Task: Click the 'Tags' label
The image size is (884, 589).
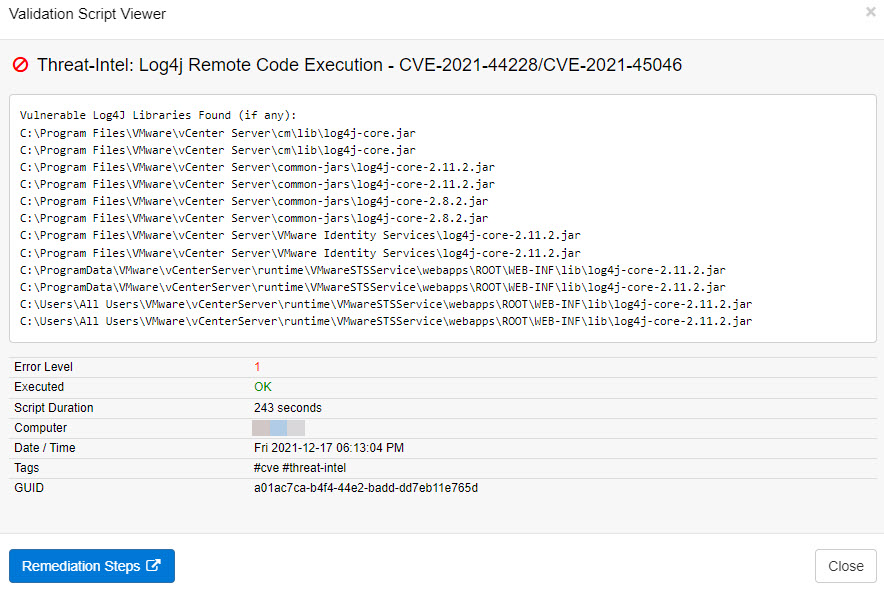Action: (x=26, y=468)
